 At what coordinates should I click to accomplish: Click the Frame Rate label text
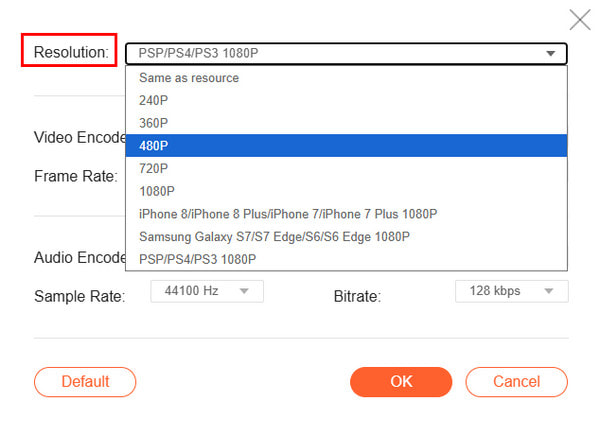(76, 176)
